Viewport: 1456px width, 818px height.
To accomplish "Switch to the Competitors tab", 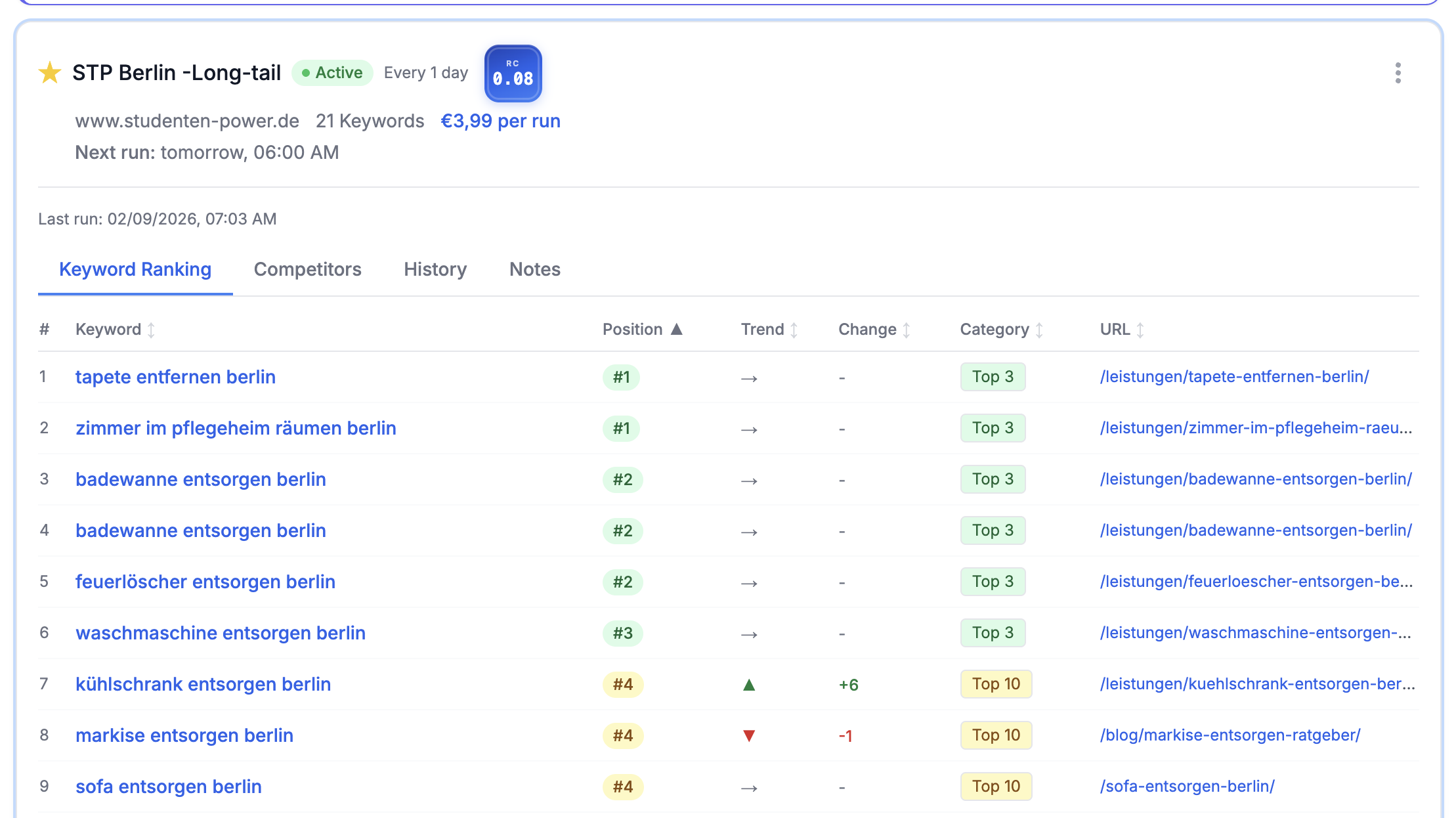I will pyautogui.click(x=307, y=269).
